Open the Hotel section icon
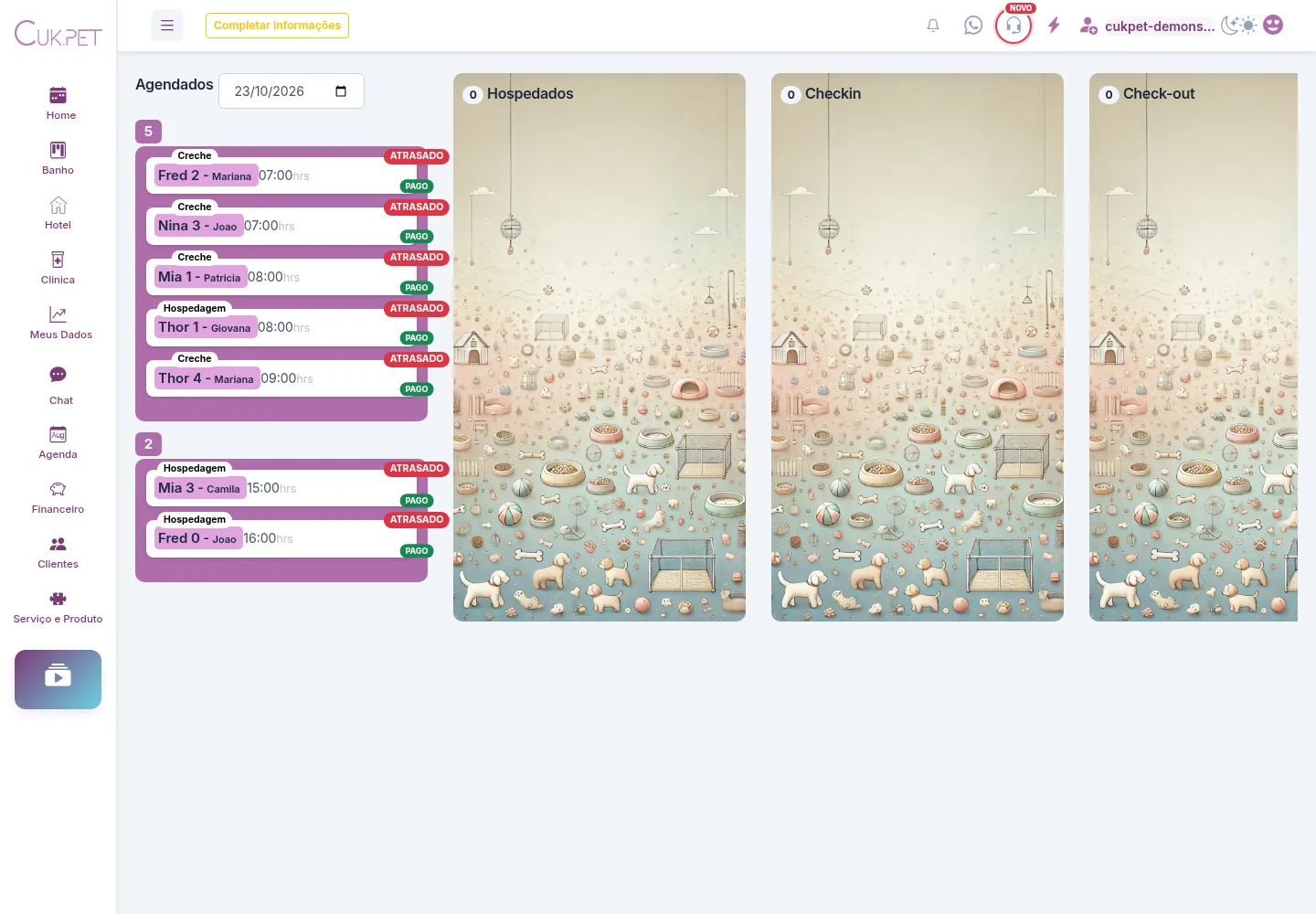 (58, 205)
